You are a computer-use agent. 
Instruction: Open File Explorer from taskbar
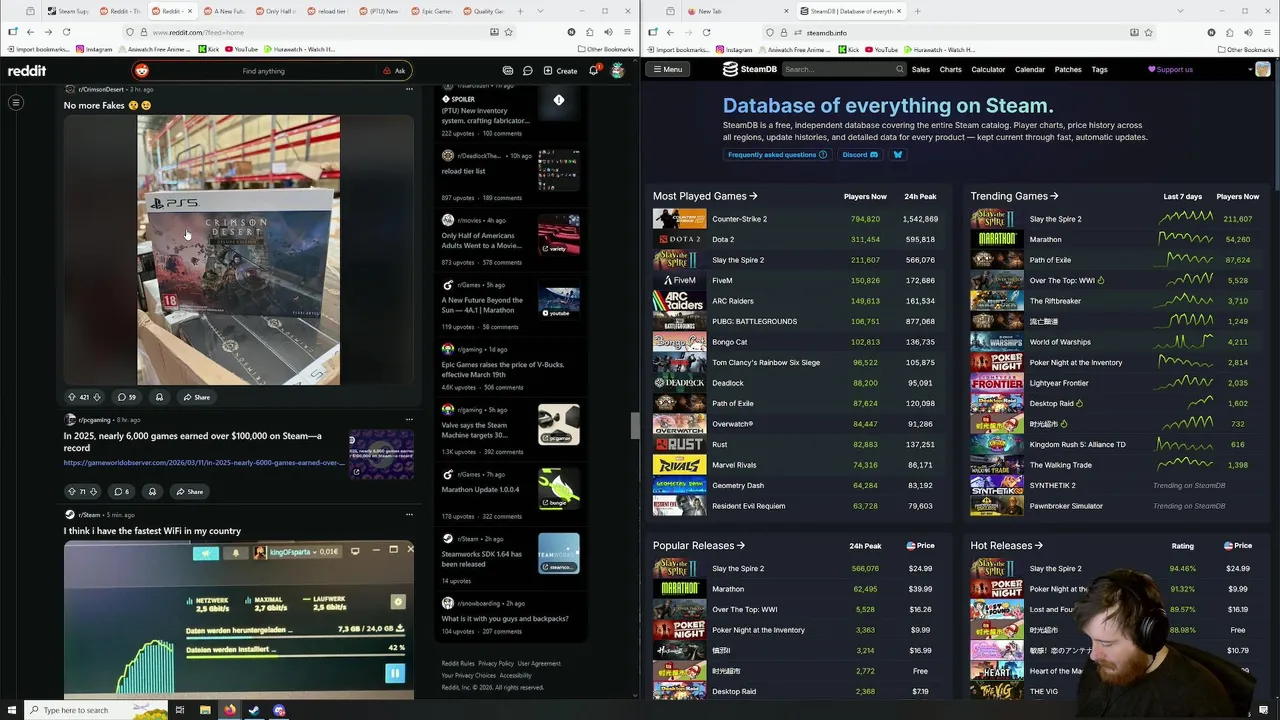click(205, 710)
